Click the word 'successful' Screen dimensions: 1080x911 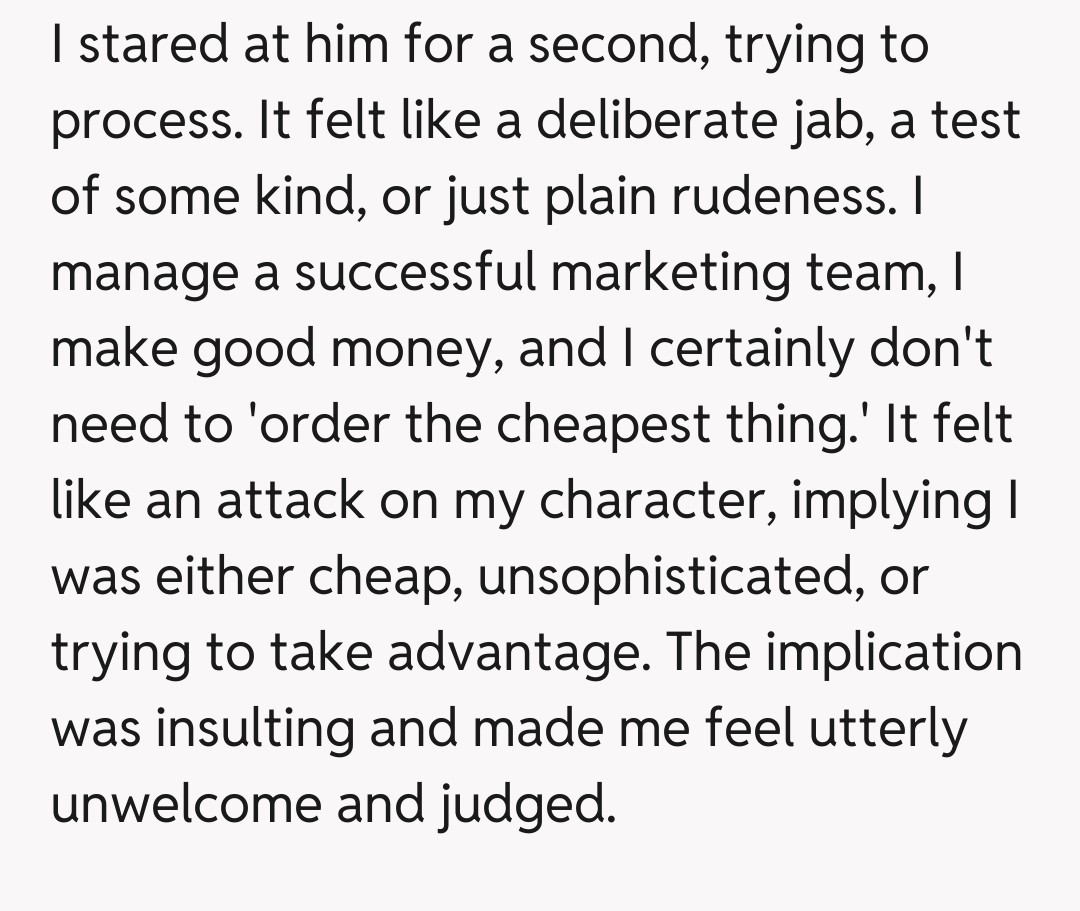[x=415, y=273]
